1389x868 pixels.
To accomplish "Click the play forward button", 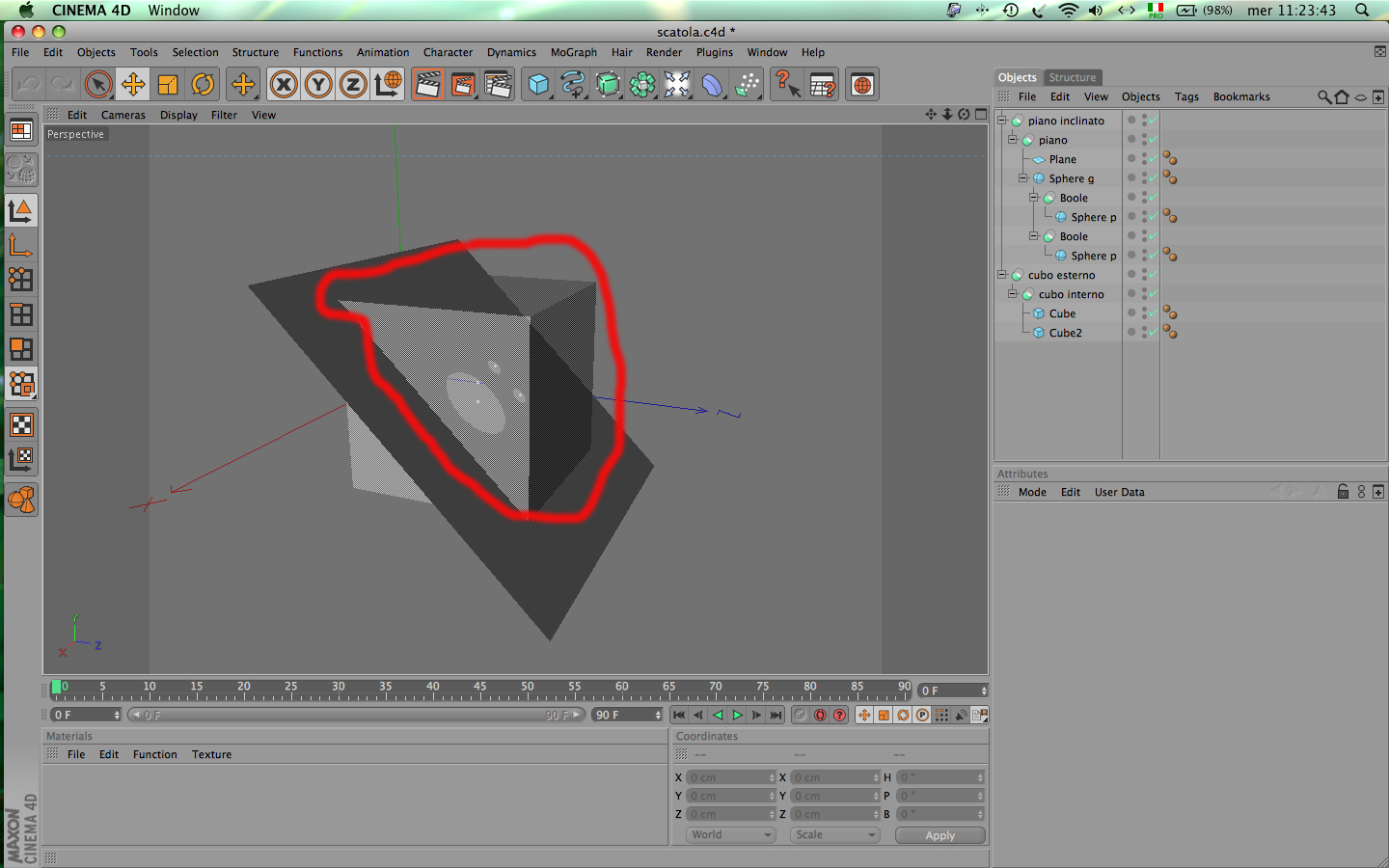I will point(737,715).
